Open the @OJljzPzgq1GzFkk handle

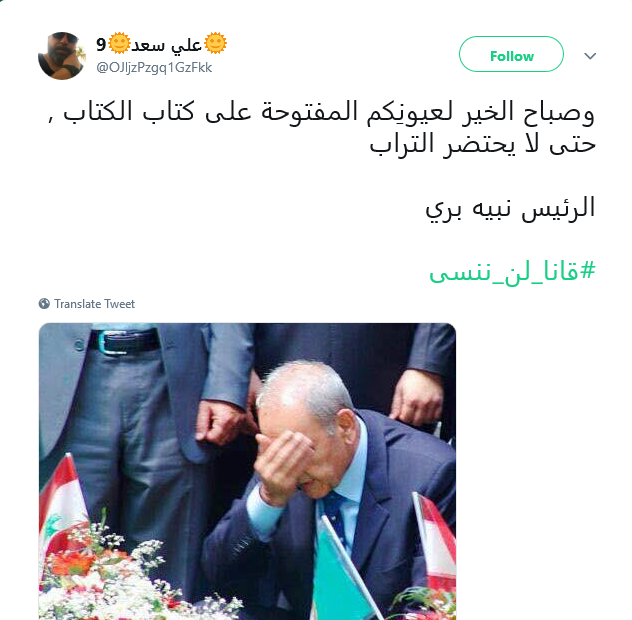pyautogui.click(x=154, y=67)
